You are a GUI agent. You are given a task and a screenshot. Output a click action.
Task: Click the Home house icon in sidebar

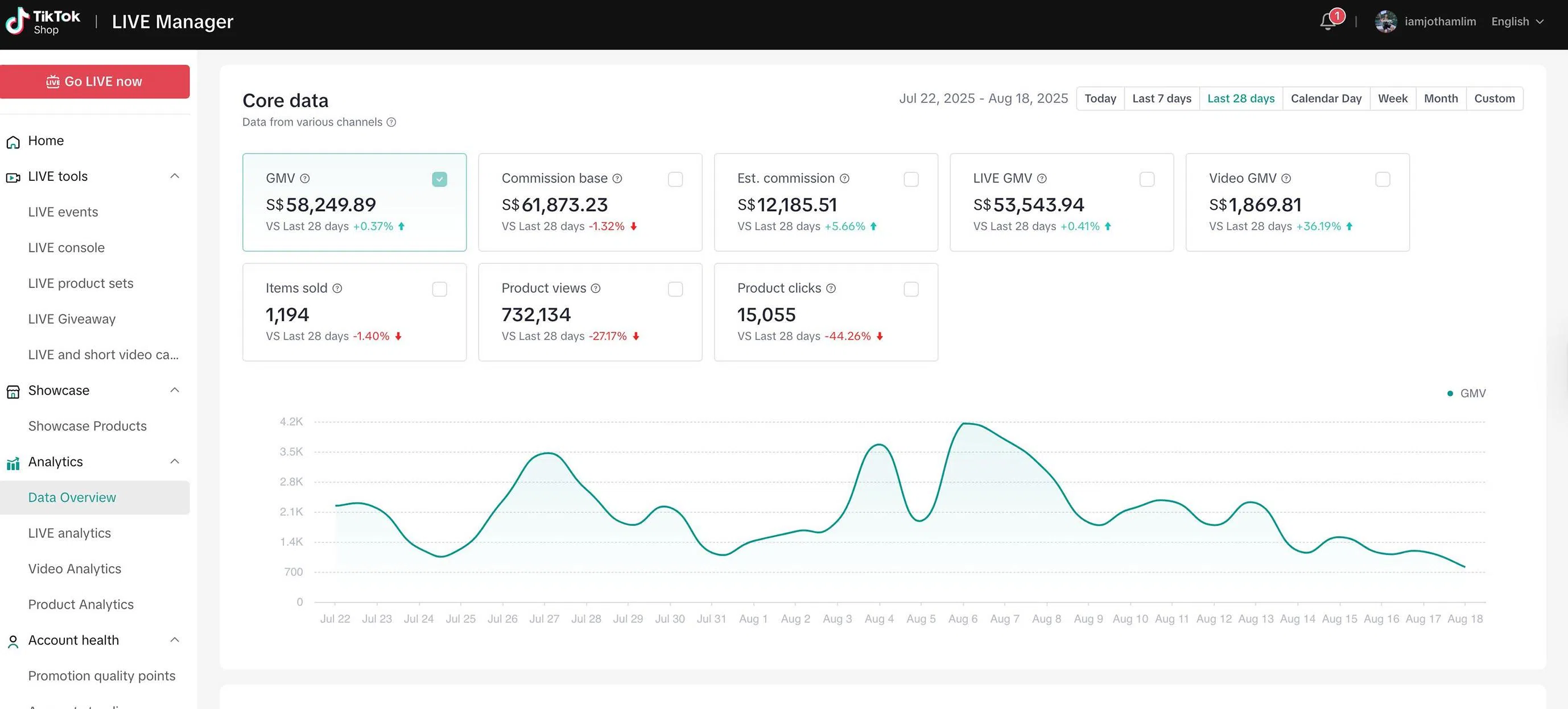coord(13,142)
